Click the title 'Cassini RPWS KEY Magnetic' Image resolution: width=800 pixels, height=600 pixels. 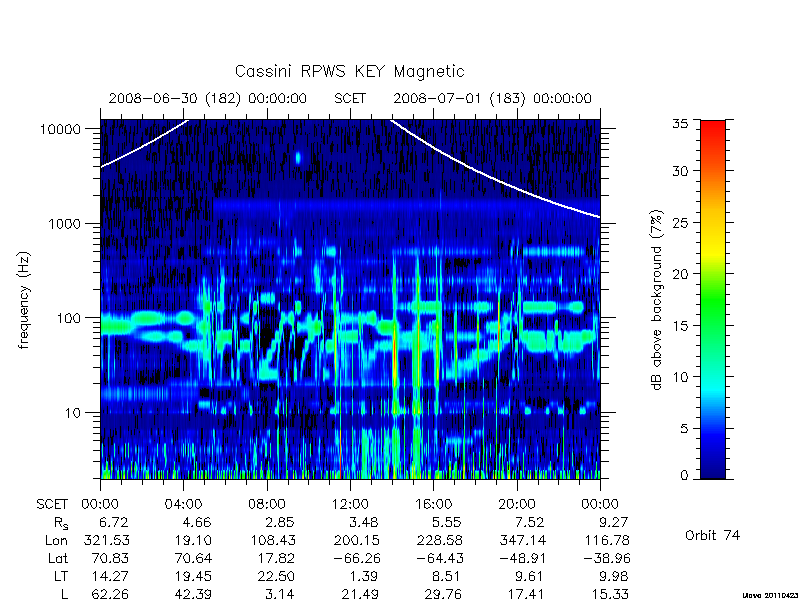[349, 71]
